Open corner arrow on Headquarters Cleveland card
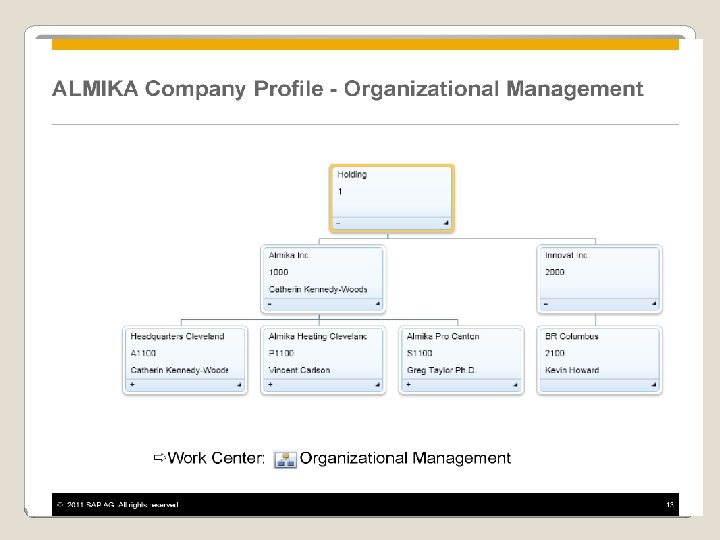The image size is (720, 540). coord(239,385)
